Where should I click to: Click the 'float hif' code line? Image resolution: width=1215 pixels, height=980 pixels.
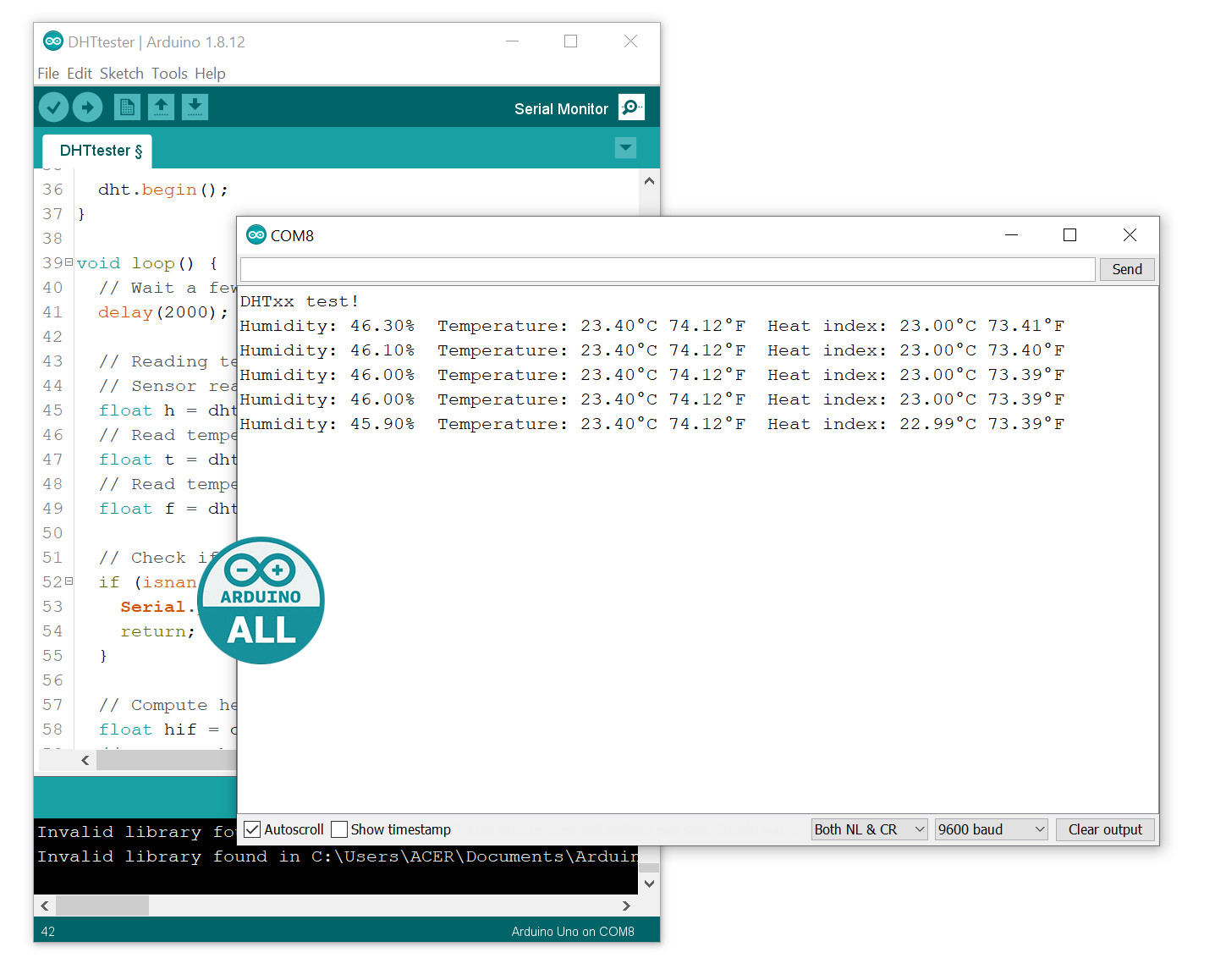pyautogui.click(x=168, y=729)
